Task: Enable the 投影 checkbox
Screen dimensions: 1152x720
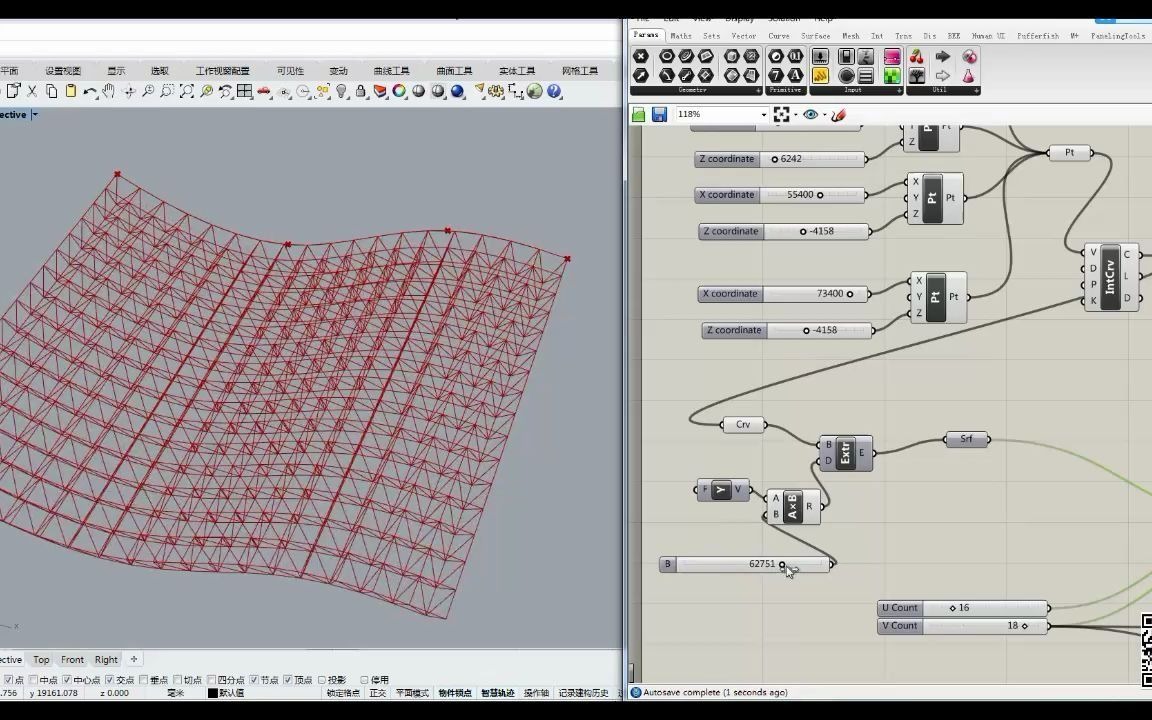Action: point(322,680)
